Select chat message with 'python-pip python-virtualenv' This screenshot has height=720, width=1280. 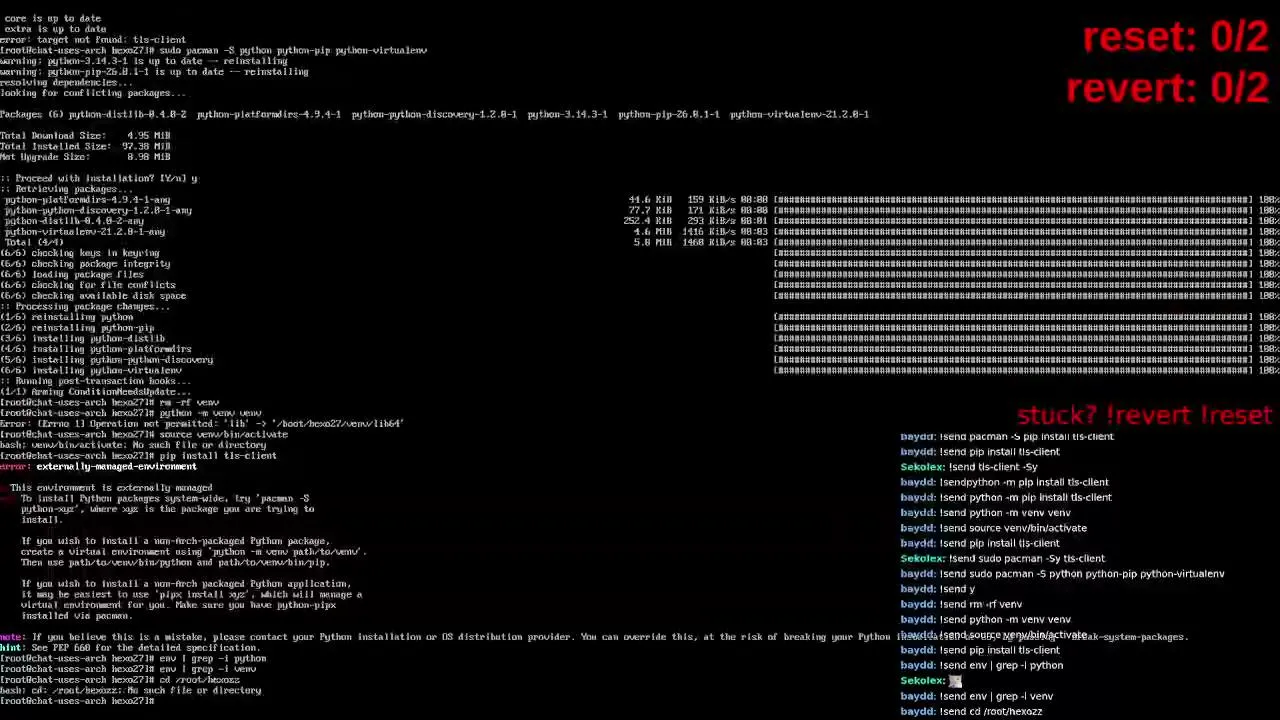1062,574
